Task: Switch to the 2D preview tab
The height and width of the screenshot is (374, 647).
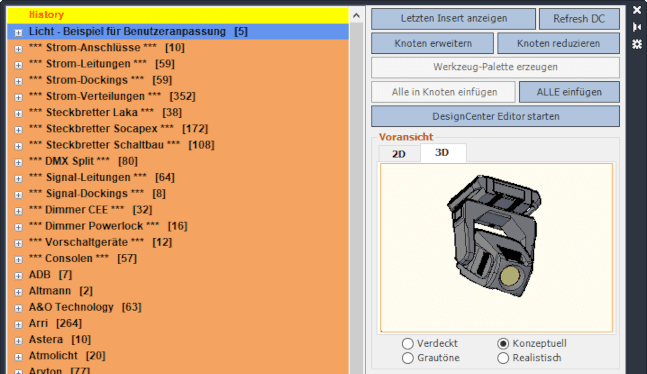Action: coord(399,154)
